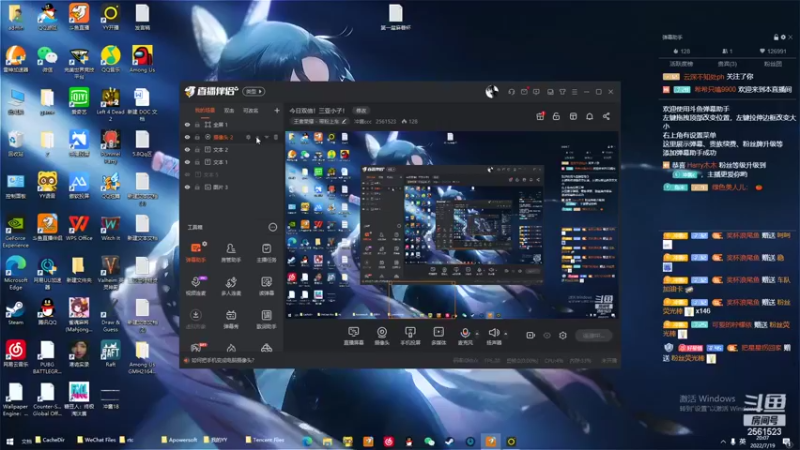Screen dimensions: 800x450
Task: Open the speaker volume arrow
Action: pos(506,334)
